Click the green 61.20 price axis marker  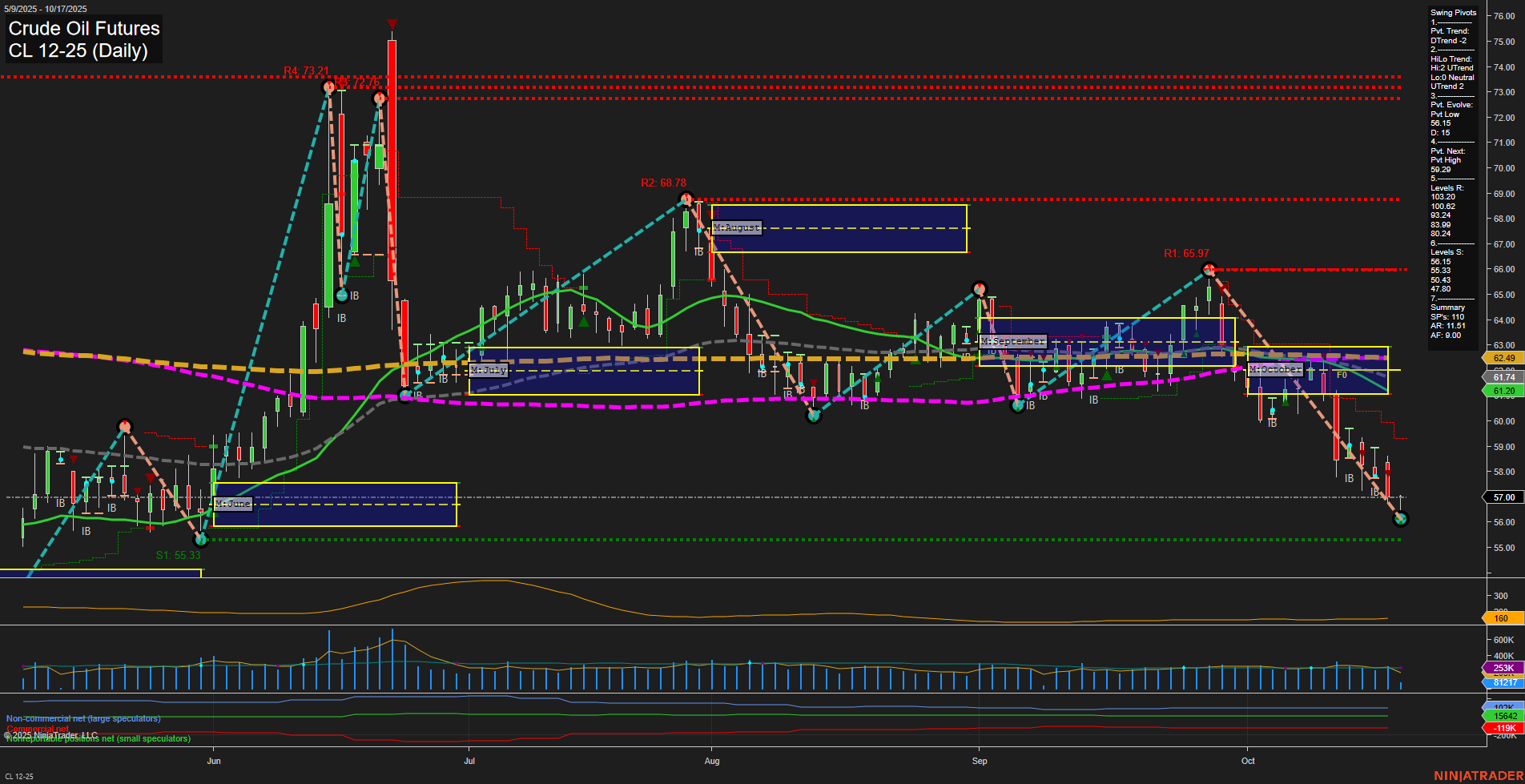pyautogui.click(x=1503, y=391)
